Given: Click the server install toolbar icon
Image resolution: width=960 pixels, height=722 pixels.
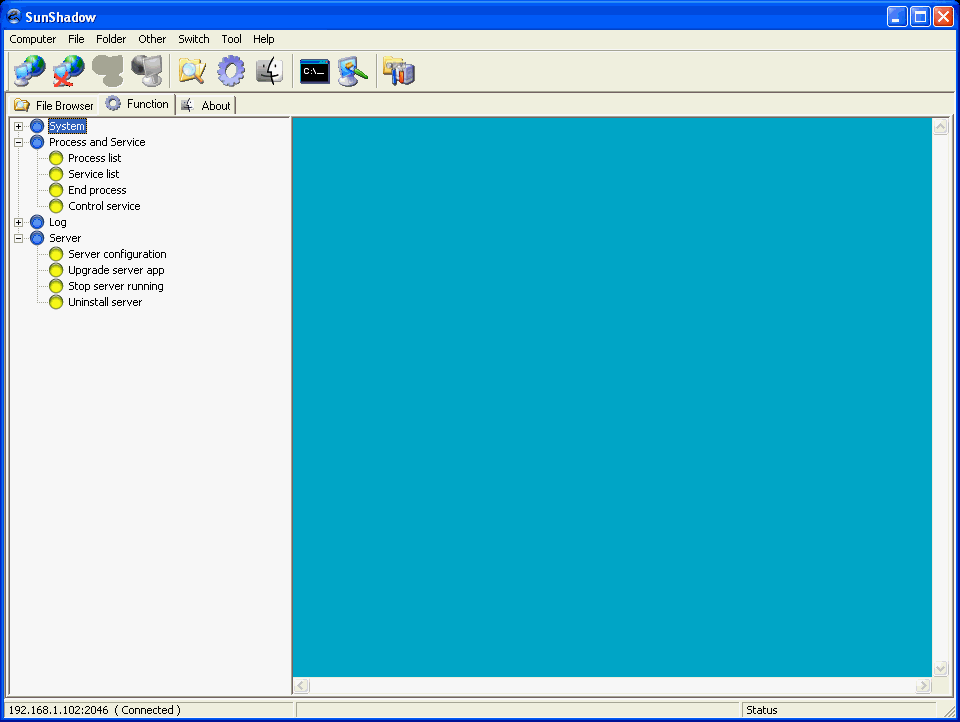Looking at the screenshot, I should (398, 70).
